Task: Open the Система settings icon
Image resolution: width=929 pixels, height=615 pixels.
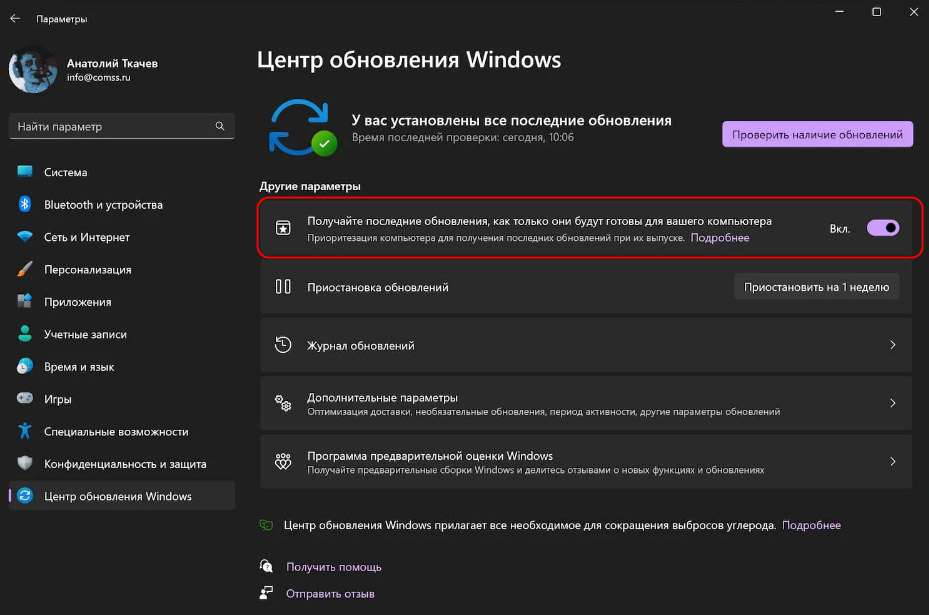Action: pyautogui.click(x=25, y=172)
